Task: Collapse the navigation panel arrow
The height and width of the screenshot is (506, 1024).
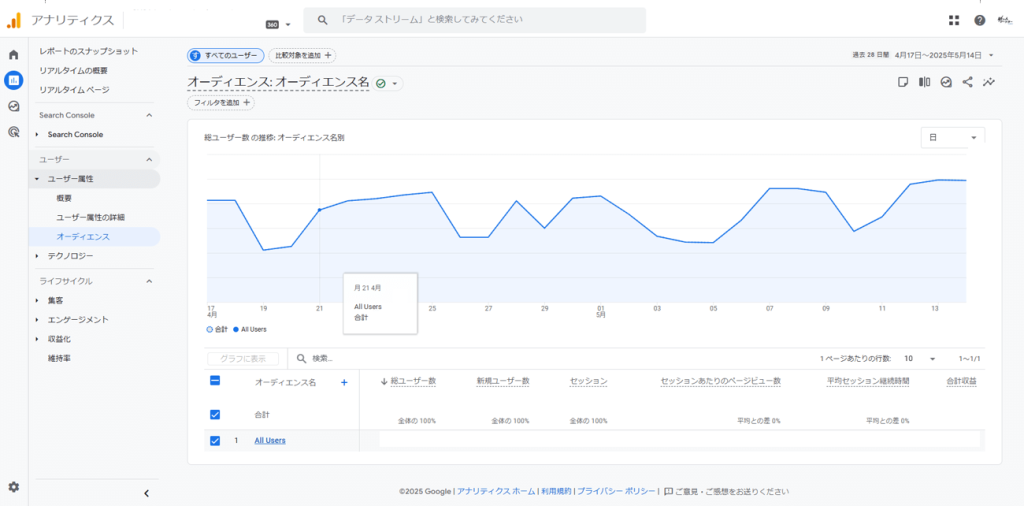Action: click(x=146, y=493)
